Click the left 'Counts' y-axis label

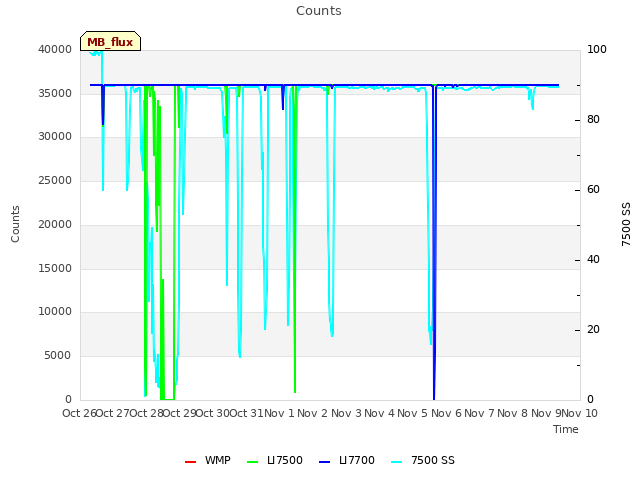pos(15,224)
